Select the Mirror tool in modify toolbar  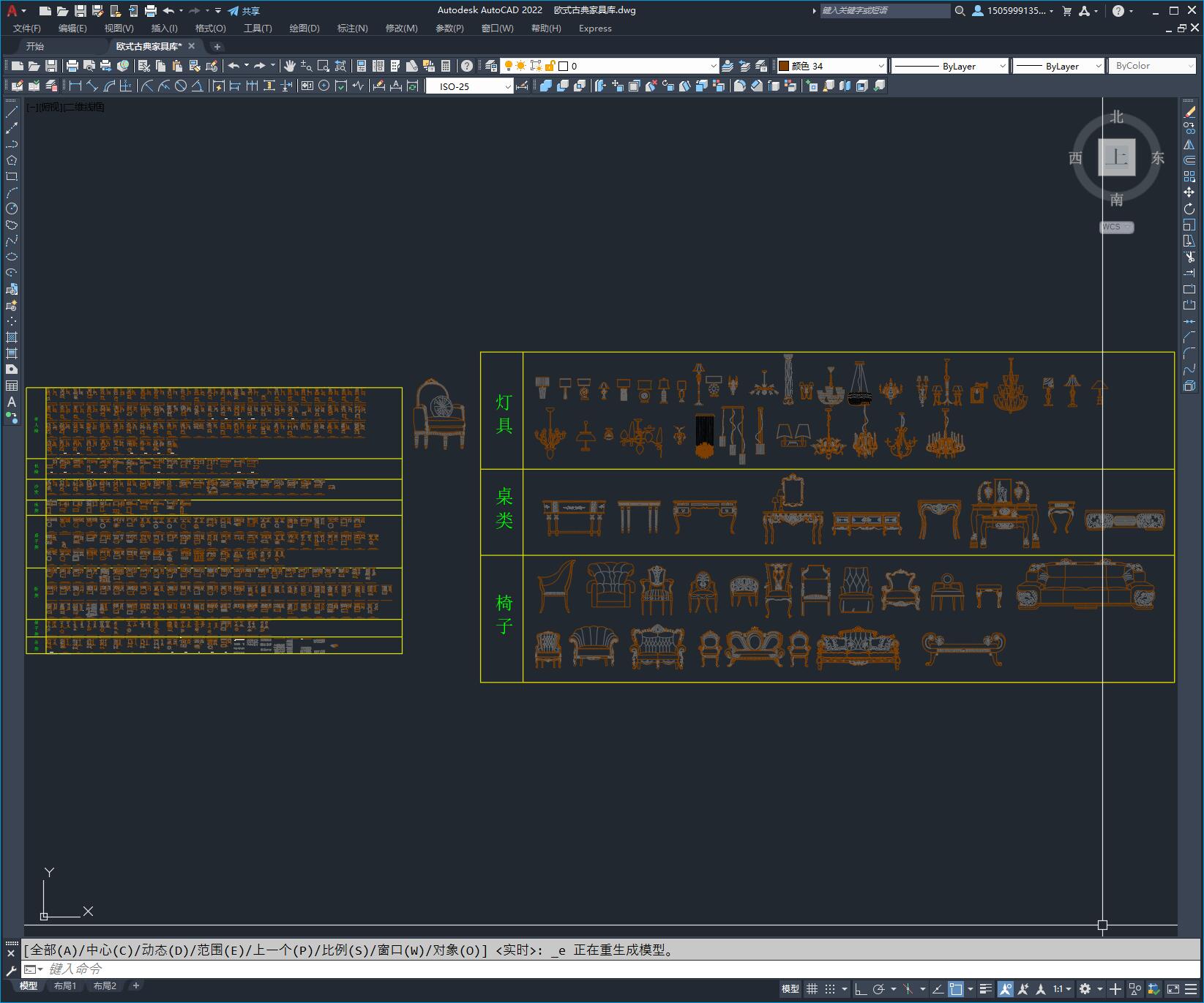coord(1189,144)
